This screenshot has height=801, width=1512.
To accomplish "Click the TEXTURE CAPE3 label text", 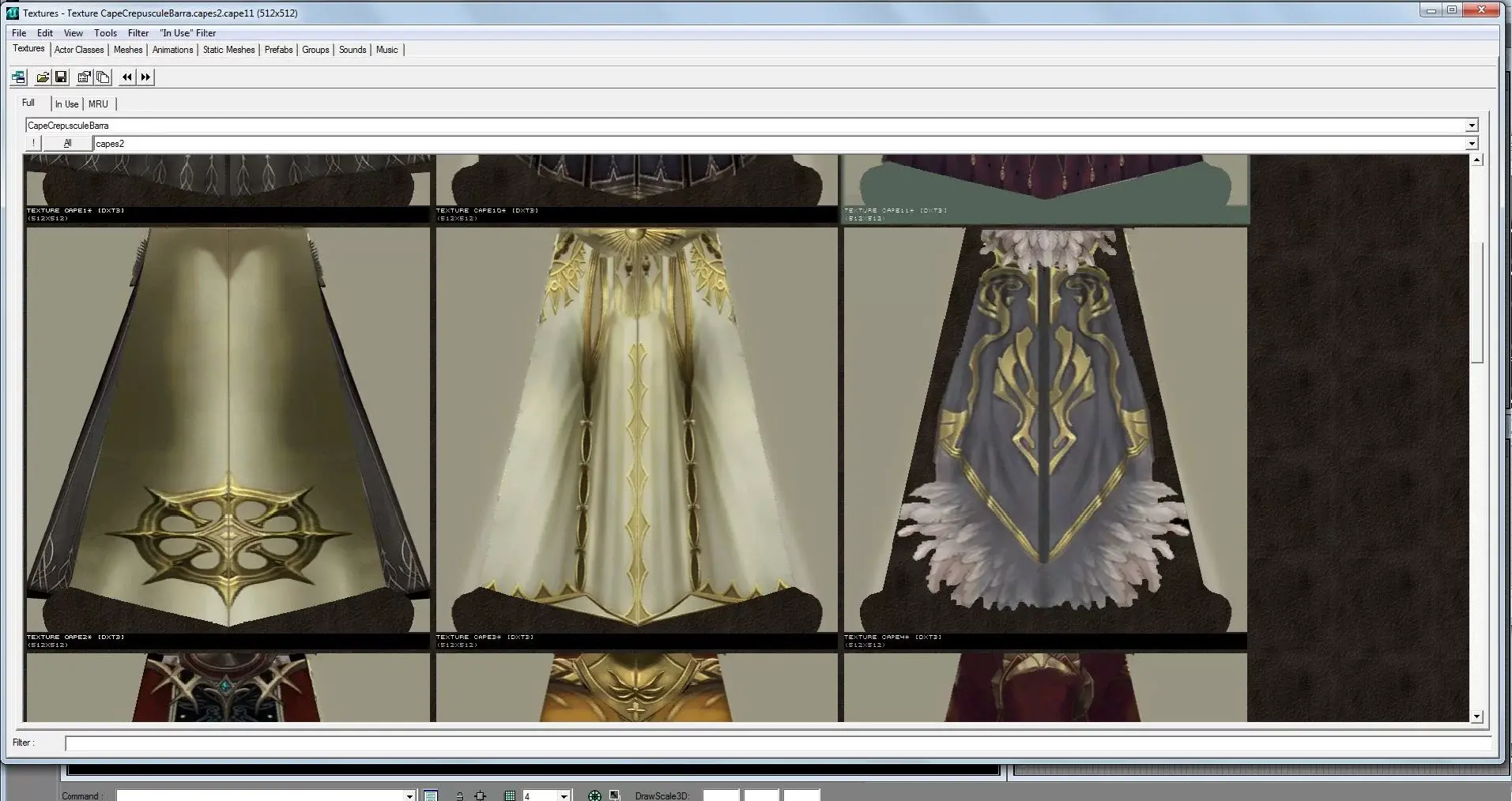I will 485,637.
